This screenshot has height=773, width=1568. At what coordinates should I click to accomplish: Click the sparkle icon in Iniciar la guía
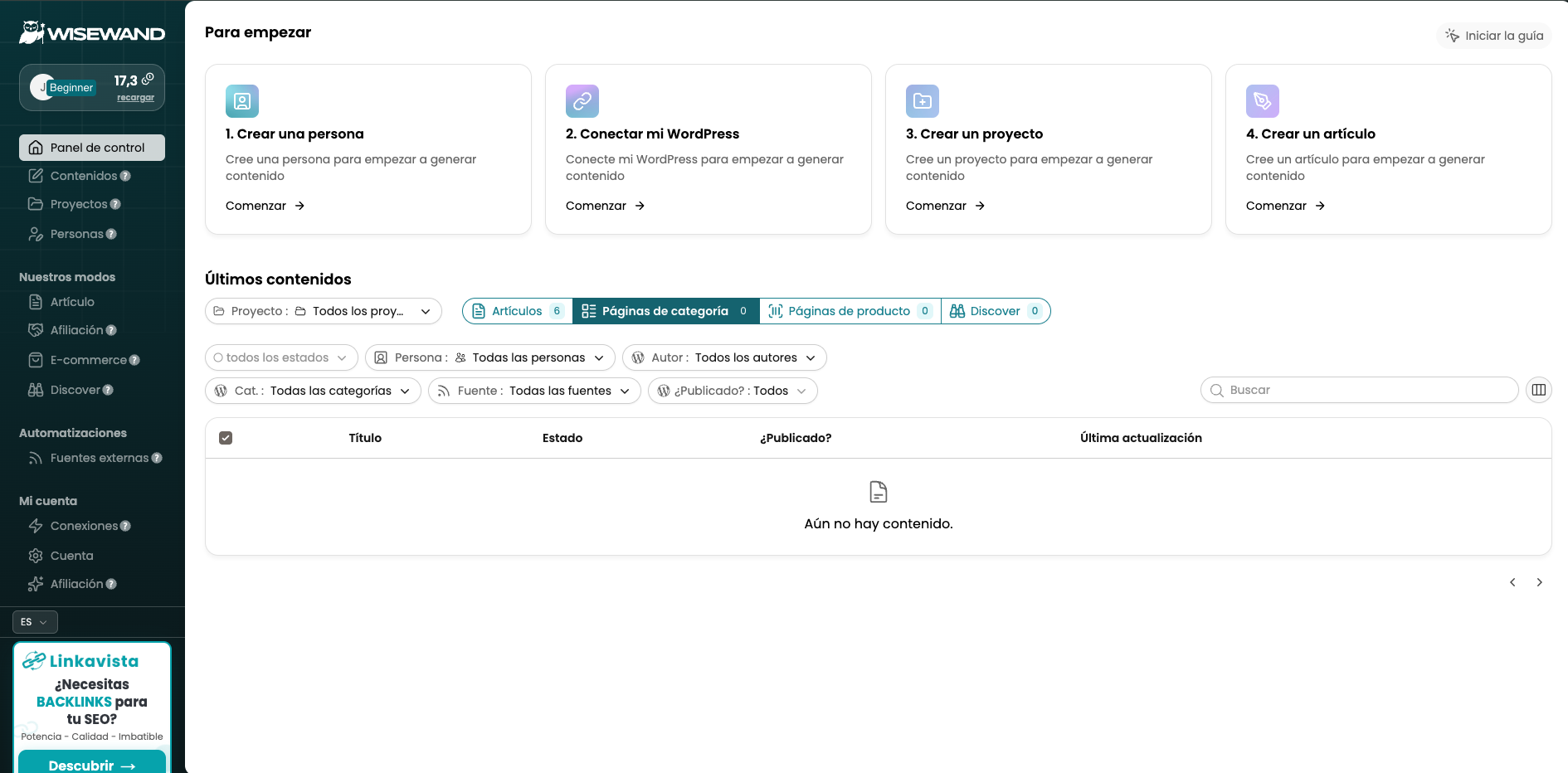point(1452,35)
